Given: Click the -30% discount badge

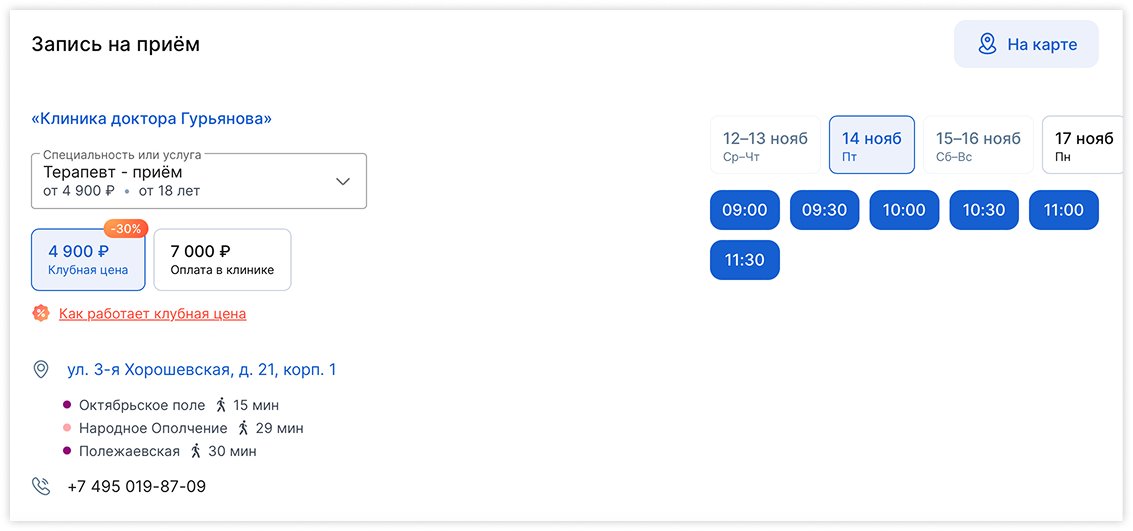Looking at the screenshot, I should [x=125, y=229].
